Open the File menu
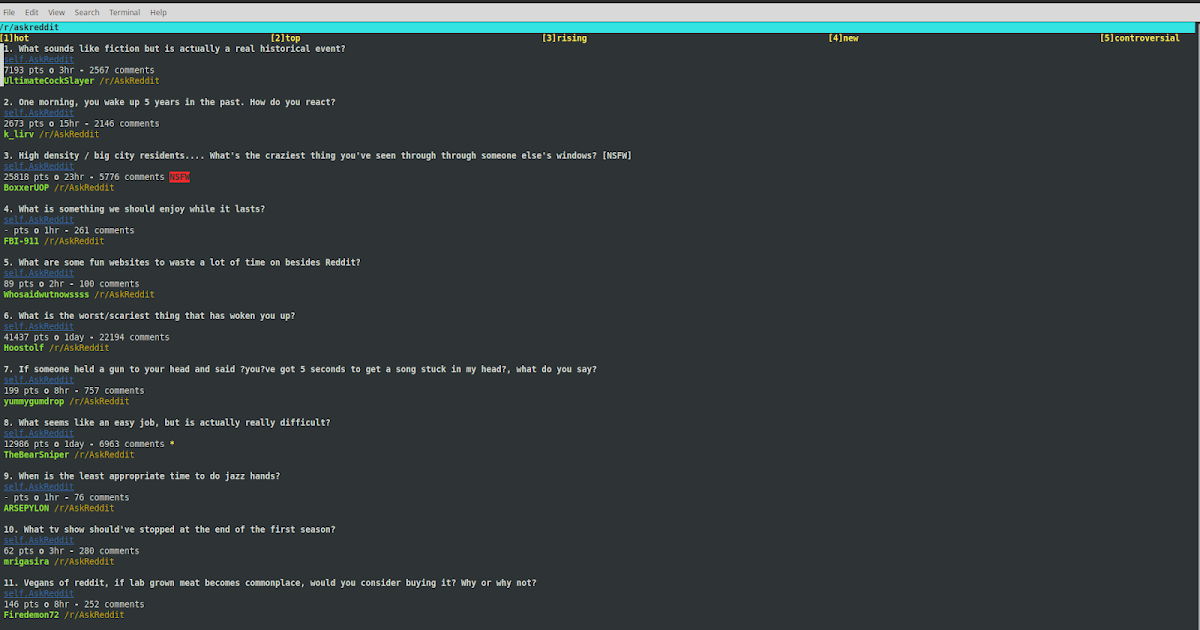 (x=8, y=12)
